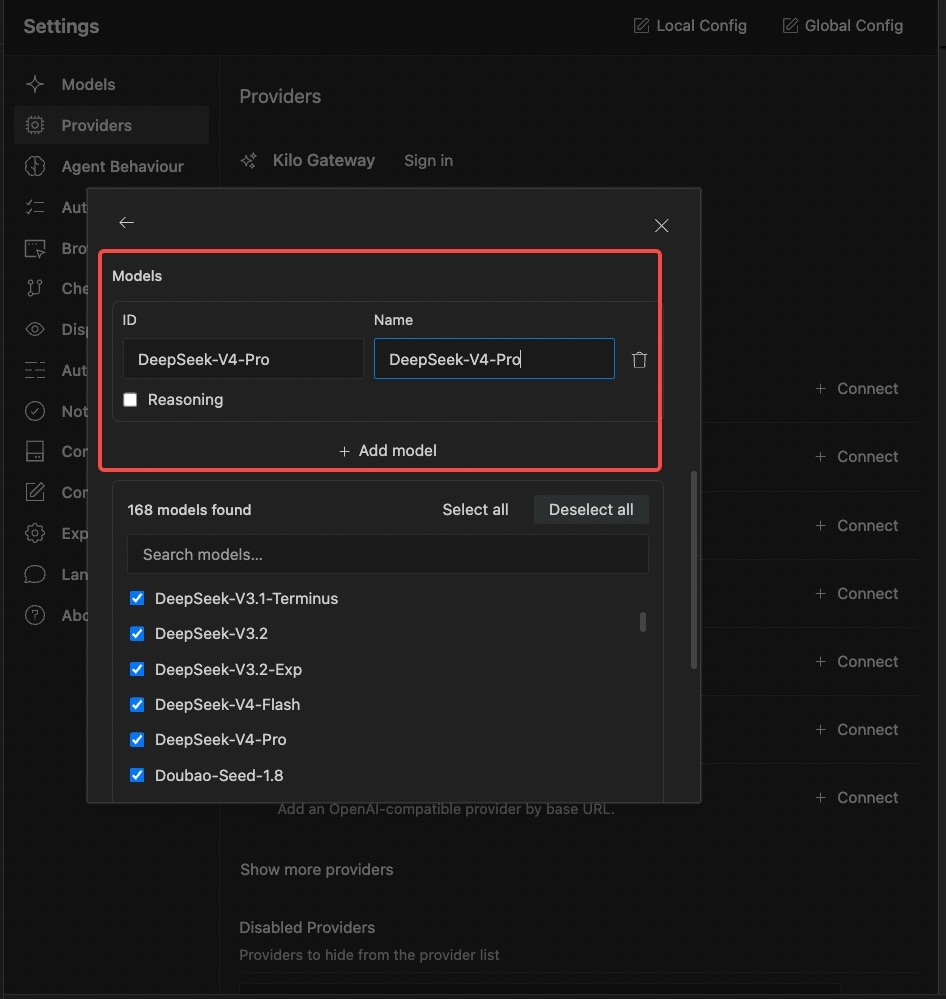
Task: Uncheck Doubao-Seed-1.8 model
Action: coord(137,775)
